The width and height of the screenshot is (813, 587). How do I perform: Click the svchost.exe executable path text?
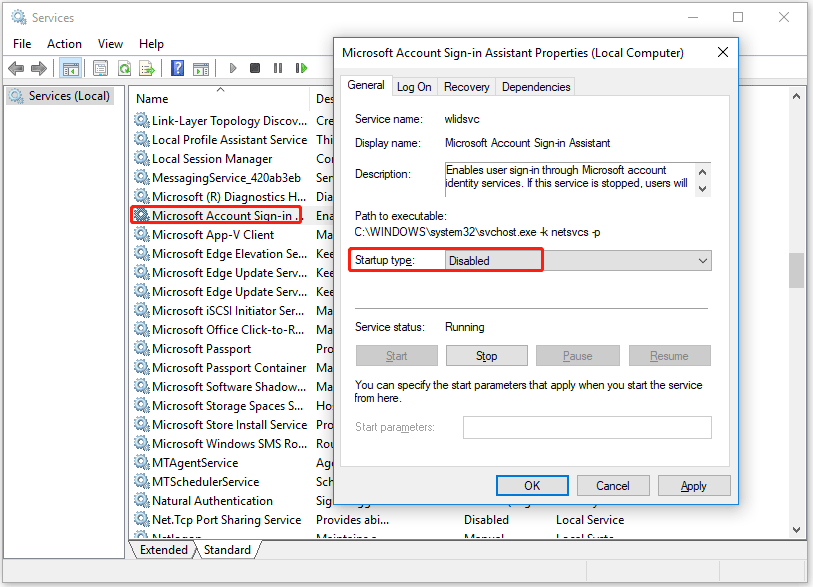point(477,232)
